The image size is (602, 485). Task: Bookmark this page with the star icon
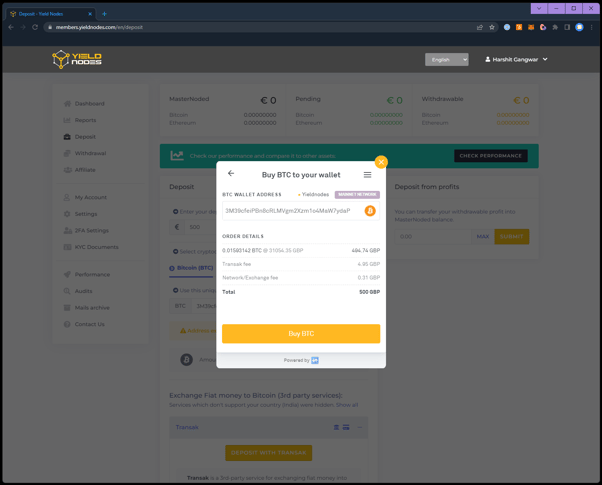[492, 27]
